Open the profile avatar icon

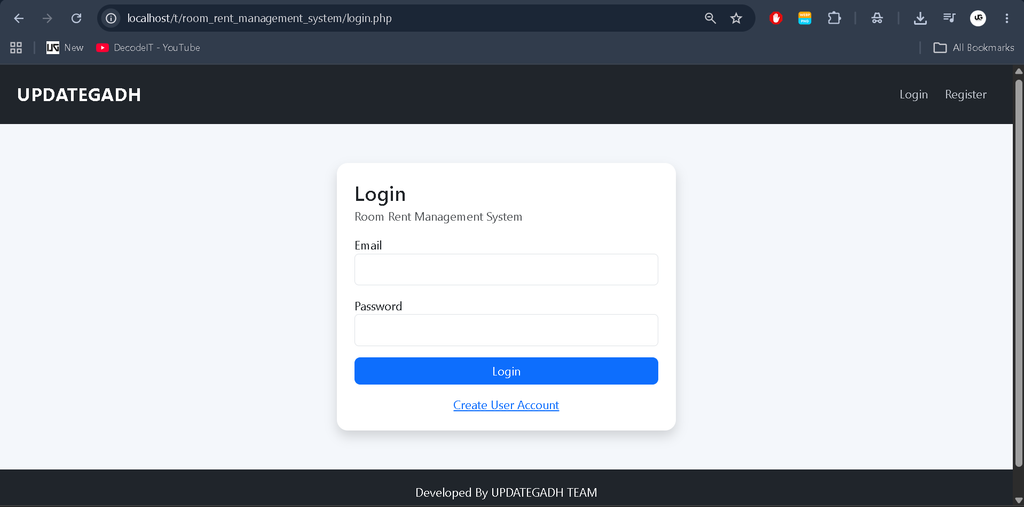pos(978,18)
